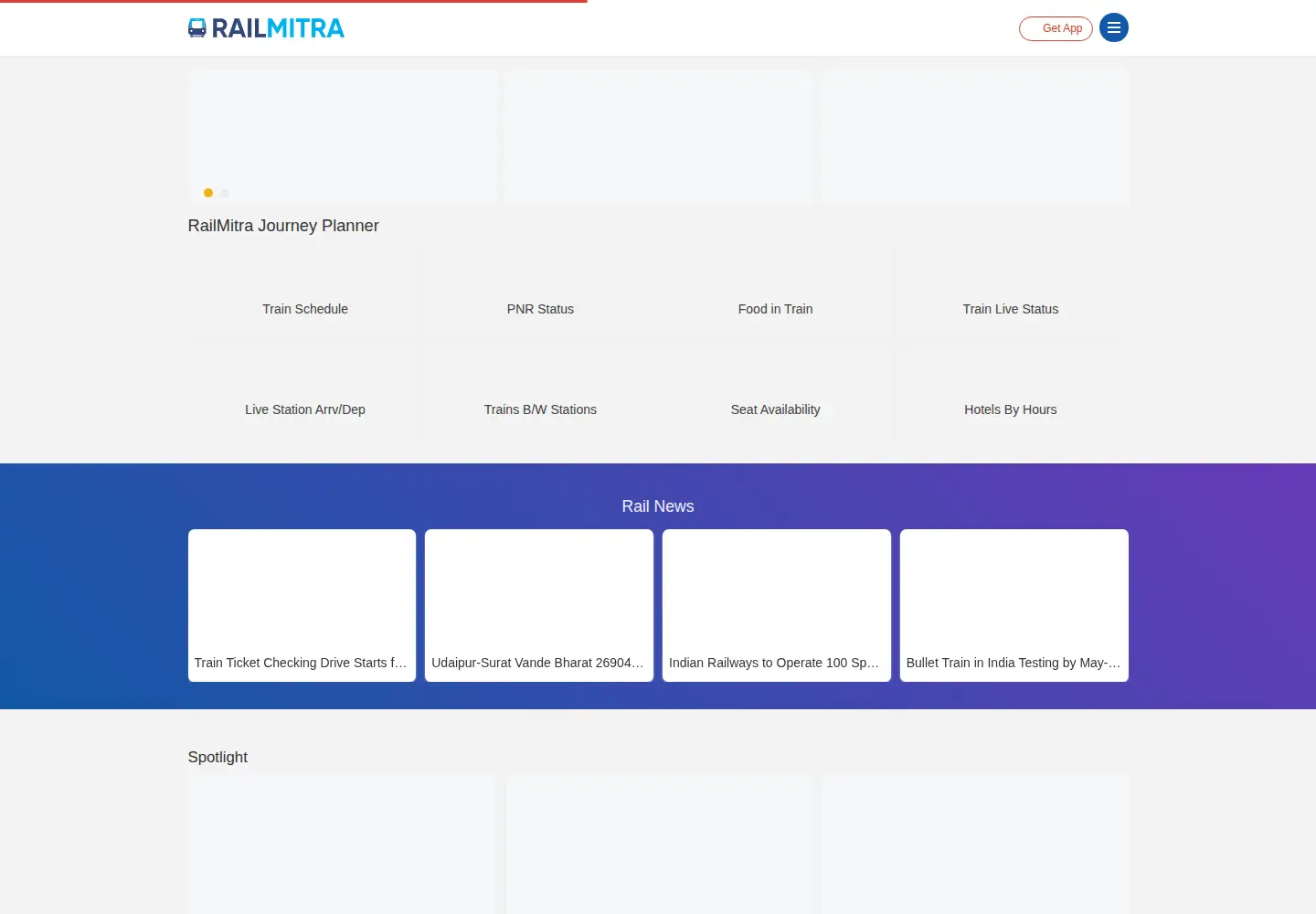Open Hotels By Hours
Screen dimensions: 1316x914
tap(1011, 394)
